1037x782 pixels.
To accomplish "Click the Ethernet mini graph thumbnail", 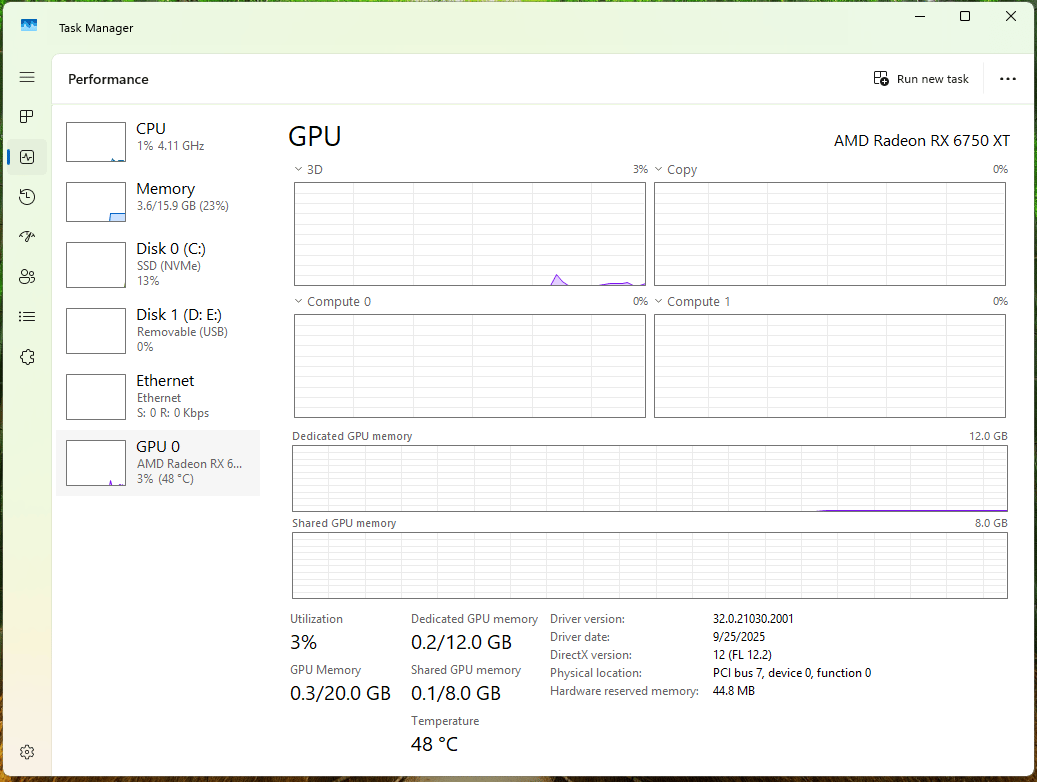I will pos(96,397).
